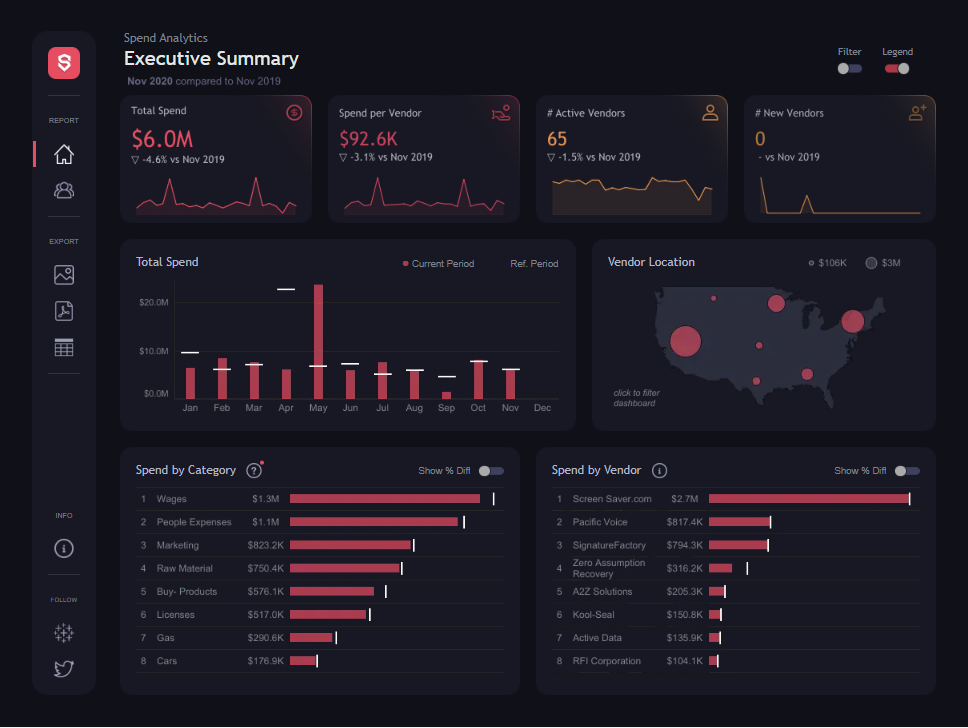Viewport: 968px width, 728px height.
Task: Enable the Filter toggle switch
Action: (849, 69)
